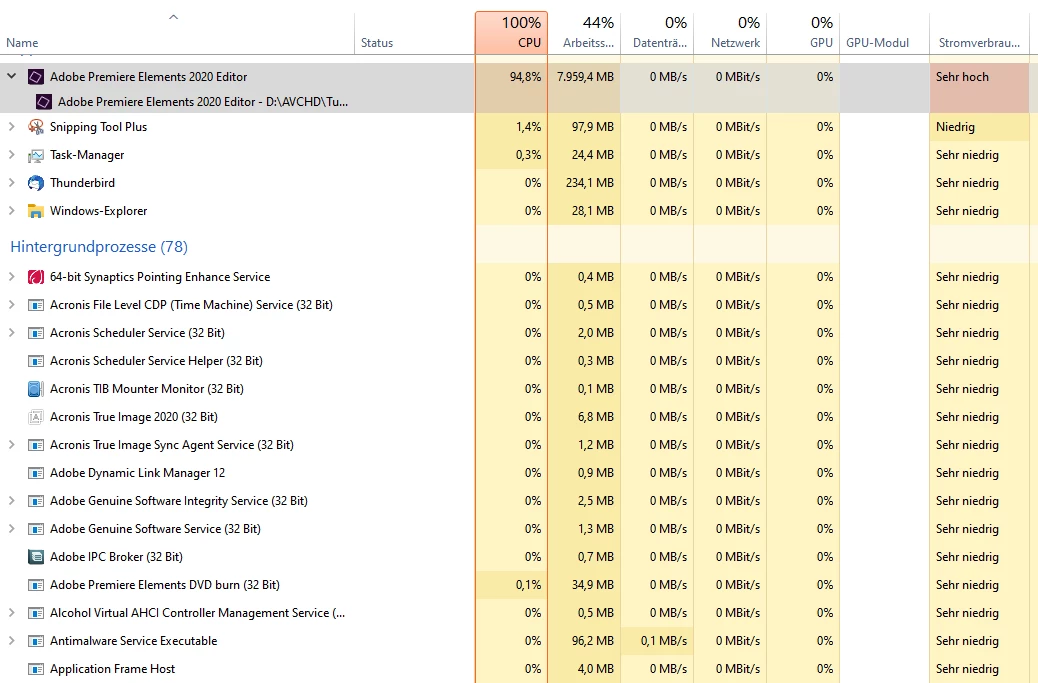This screenshot has height=683, width=1038.
Task: Click the 234,1 MB memory value for Thunderbird
Action: [x=589, y=183]
